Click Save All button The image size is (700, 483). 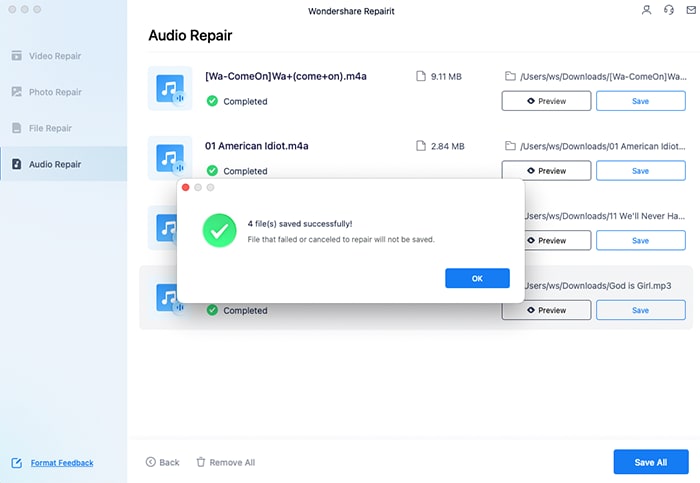click(651, 462)
